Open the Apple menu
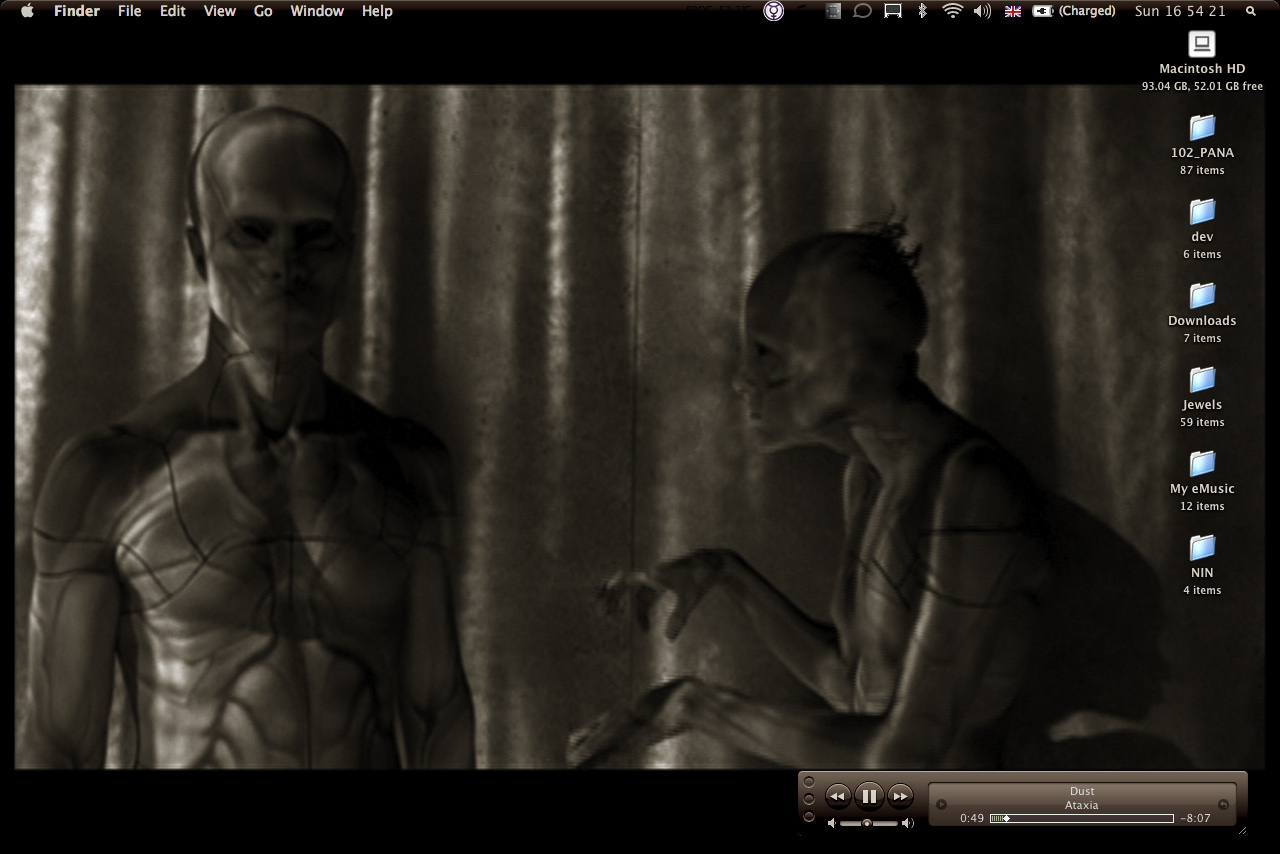This screenshot has height=854, width=1280. pos(27,11)
